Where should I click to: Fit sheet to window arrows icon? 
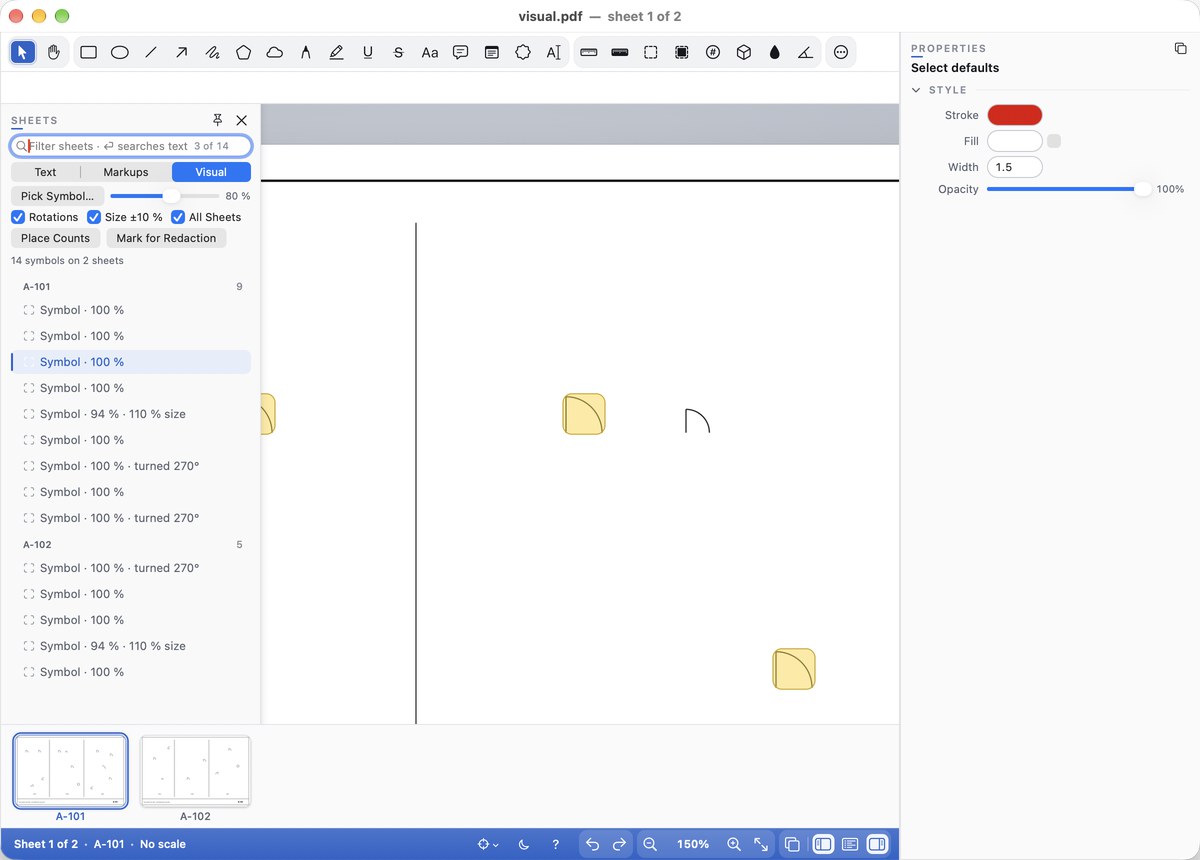tap(761, 844)
